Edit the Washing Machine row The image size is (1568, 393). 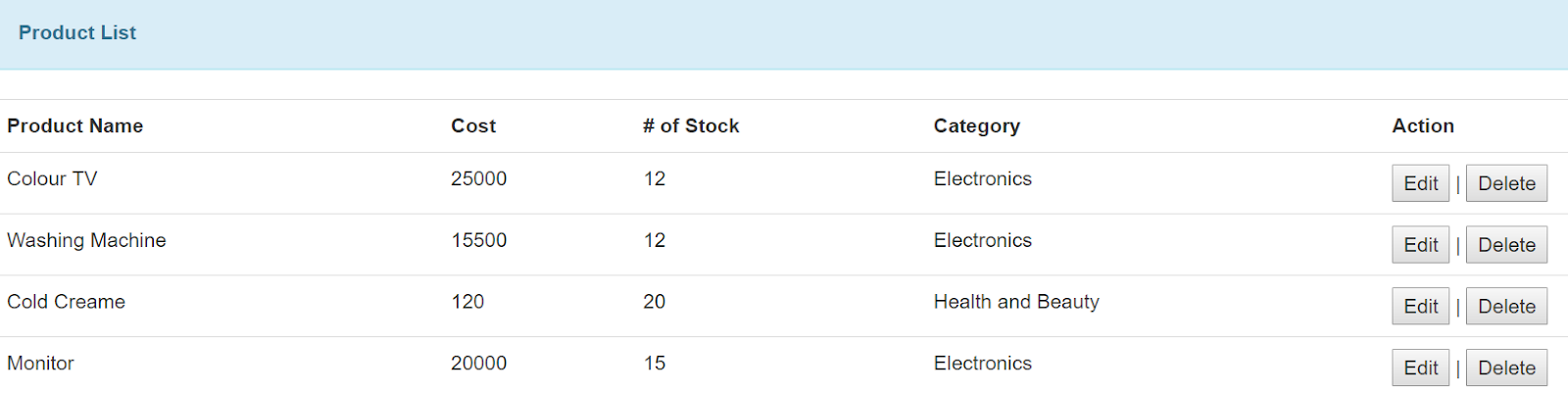[1420, 245]
